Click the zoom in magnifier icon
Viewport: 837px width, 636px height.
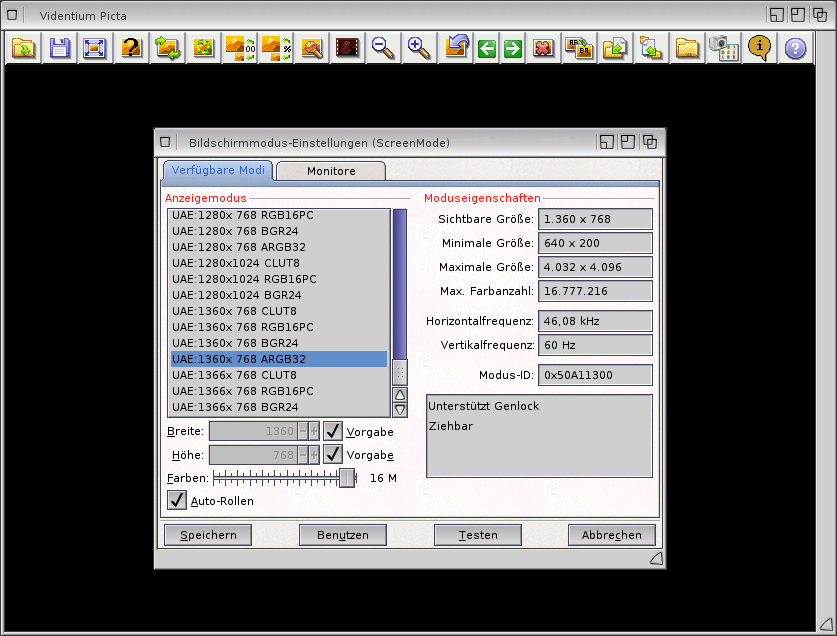[418, 48]
